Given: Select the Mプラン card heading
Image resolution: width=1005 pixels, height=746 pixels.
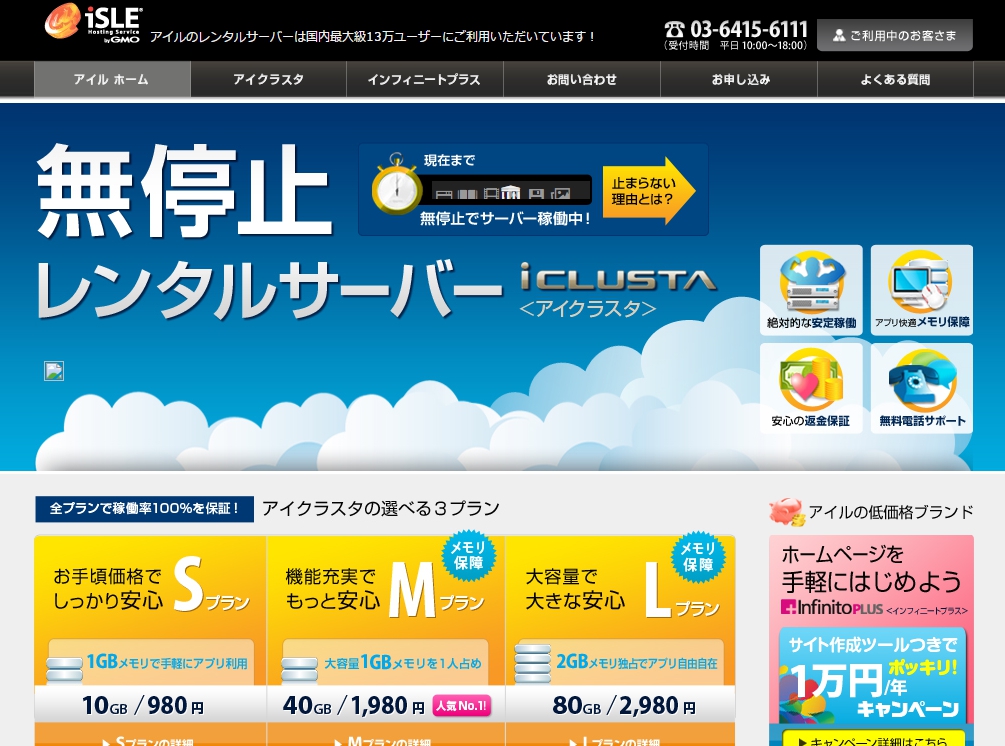Looking at the screenshot, I should (x=385, y=590).
